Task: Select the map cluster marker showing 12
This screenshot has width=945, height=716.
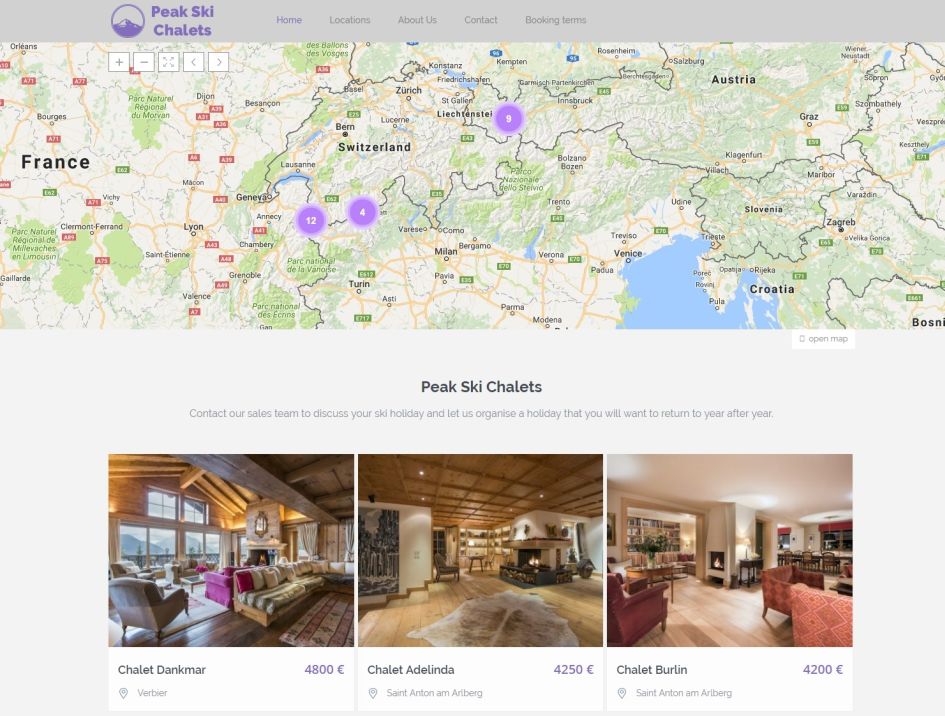Action: pyautogui.click(x=311, y=221)
